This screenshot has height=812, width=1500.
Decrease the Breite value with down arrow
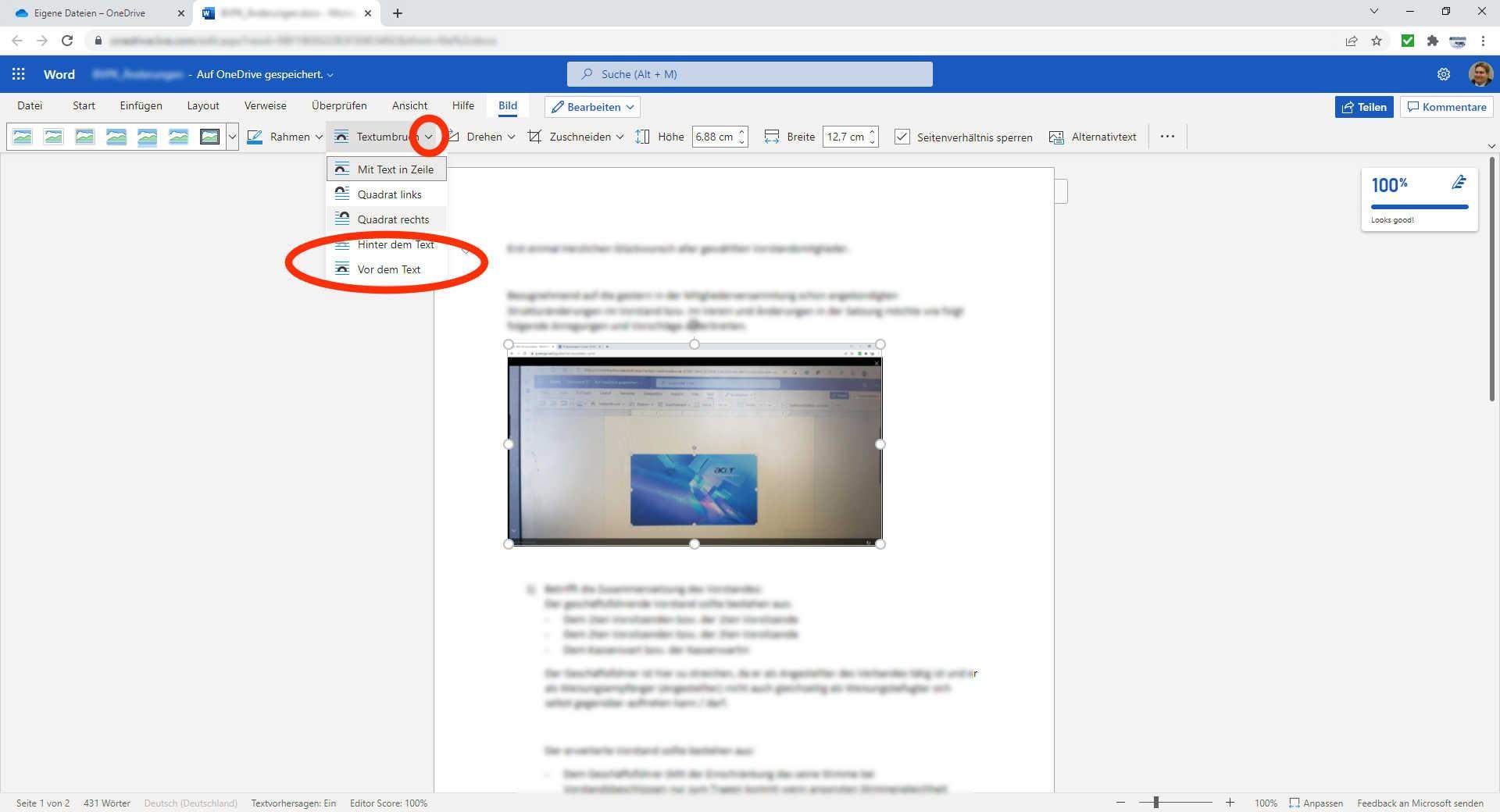point(873,142)
